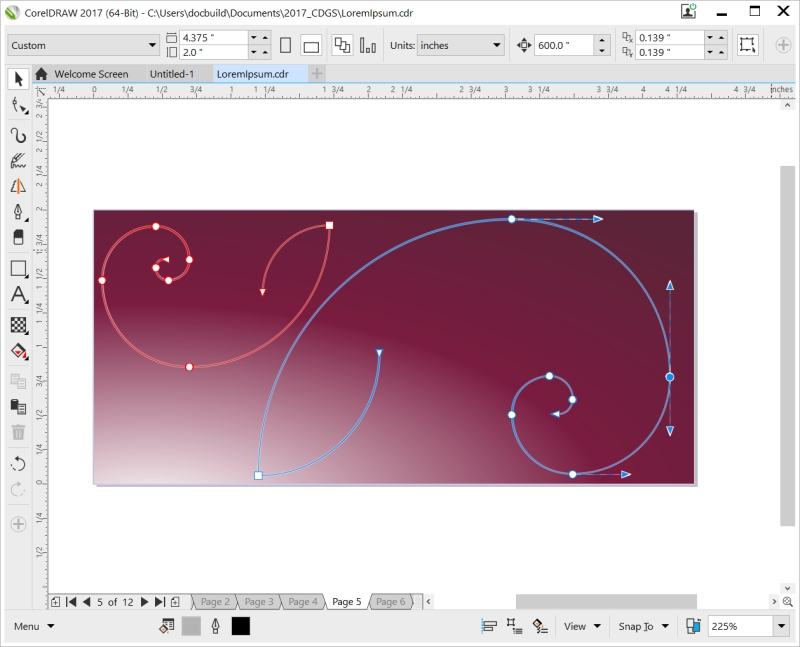Viewport: 800px width, 647px height.
Task: Open the Menu button
Action: click(x=34, y=626)
